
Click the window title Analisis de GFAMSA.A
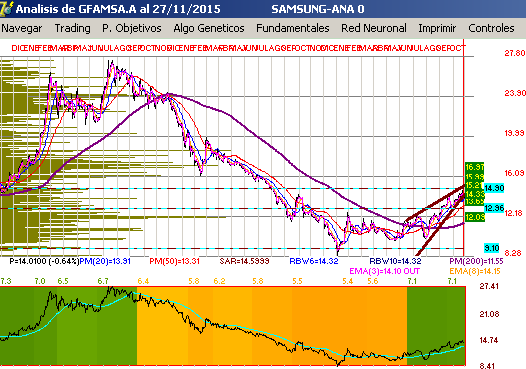tap(76, 9)
